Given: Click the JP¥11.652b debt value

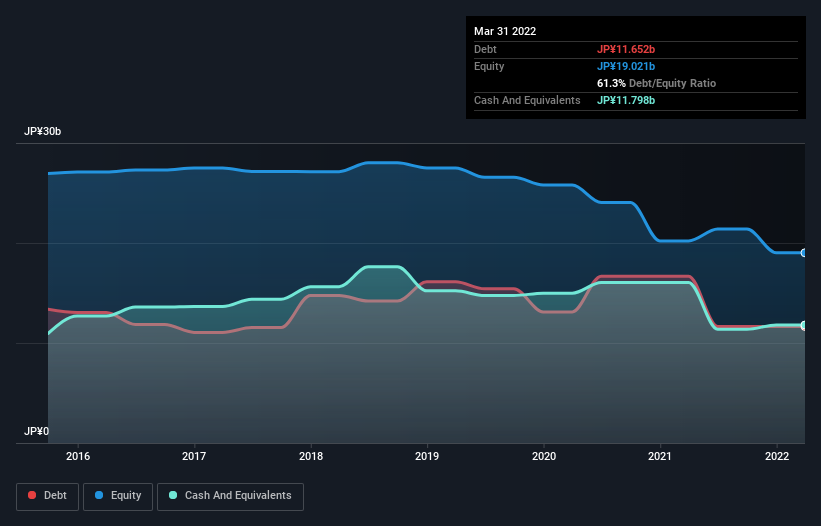Looking at the screenshot, I should (626, 49).
